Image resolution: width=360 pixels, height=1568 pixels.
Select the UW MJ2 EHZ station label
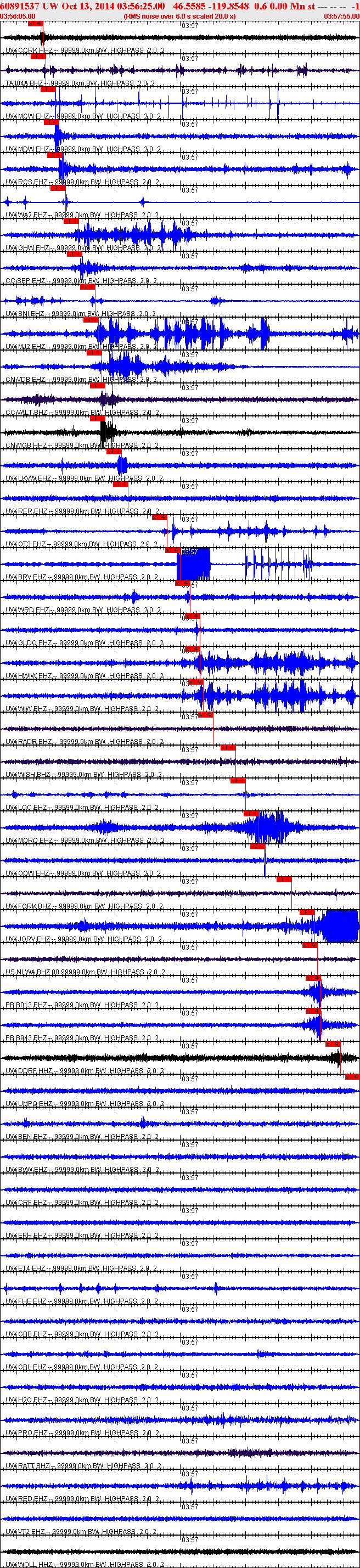pyautogui.click(x=81, y=346)
